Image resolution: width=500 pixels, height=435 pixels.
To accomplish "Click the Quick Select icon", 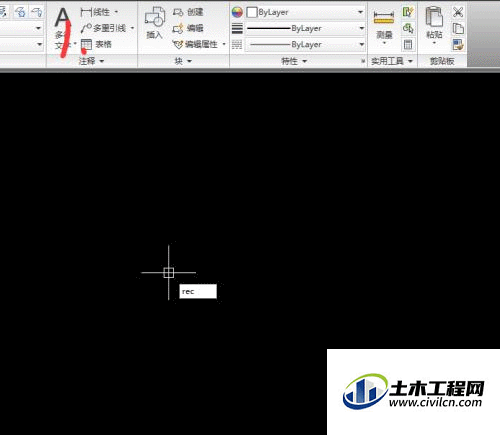I will [408, 12].
